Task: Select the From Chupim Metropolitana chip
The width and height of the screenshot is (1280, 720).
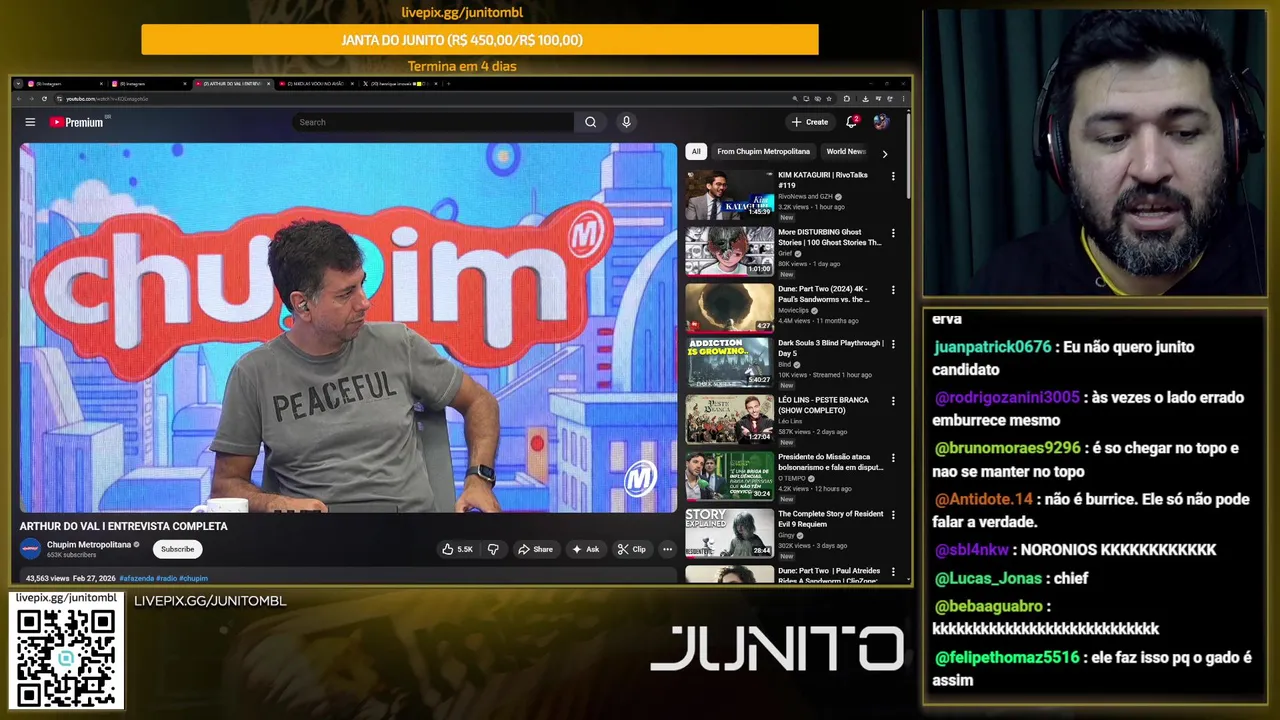Action: click(x=763, y=151)
